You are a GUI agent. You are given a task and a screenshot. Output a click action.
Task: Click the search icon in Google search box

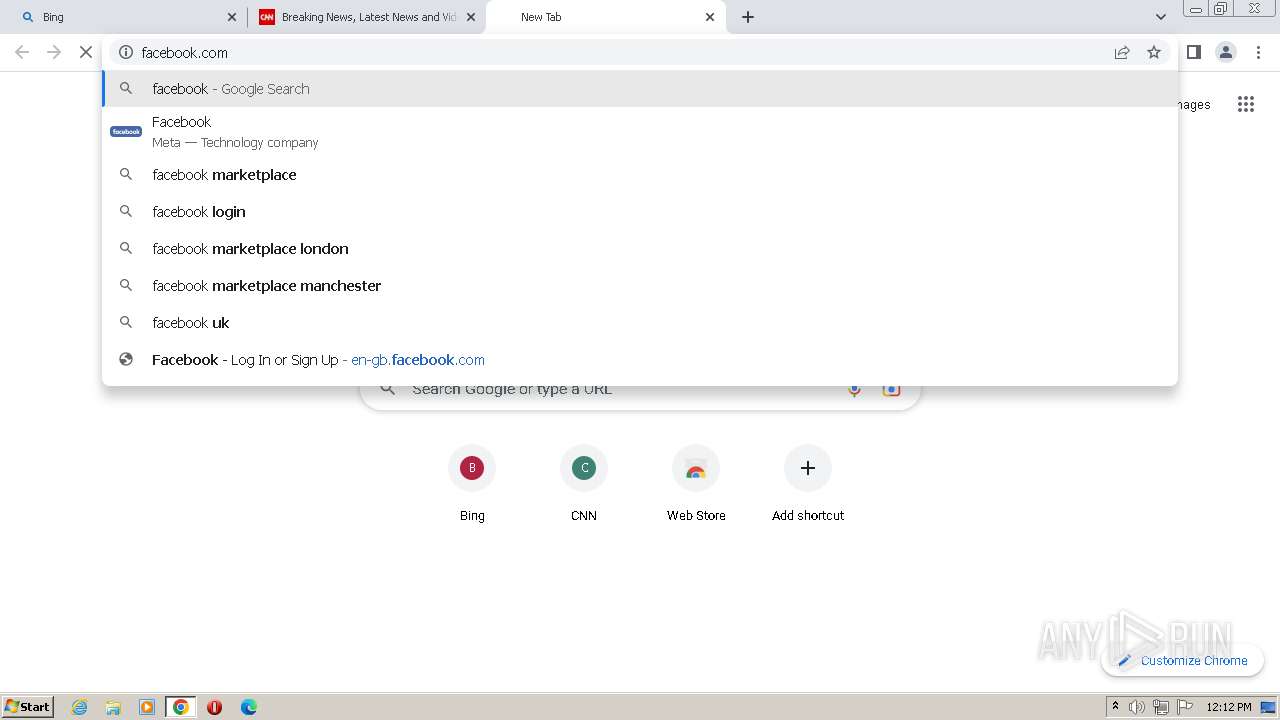[x=388, y=390]
